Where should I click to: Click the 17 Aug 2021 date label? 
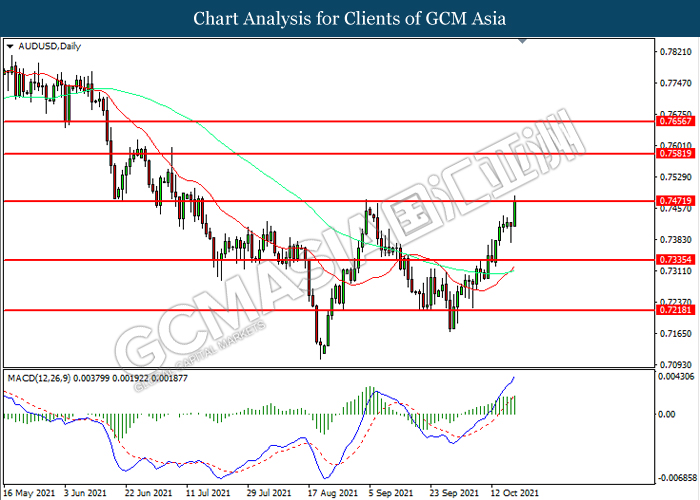tap(333, 493)
